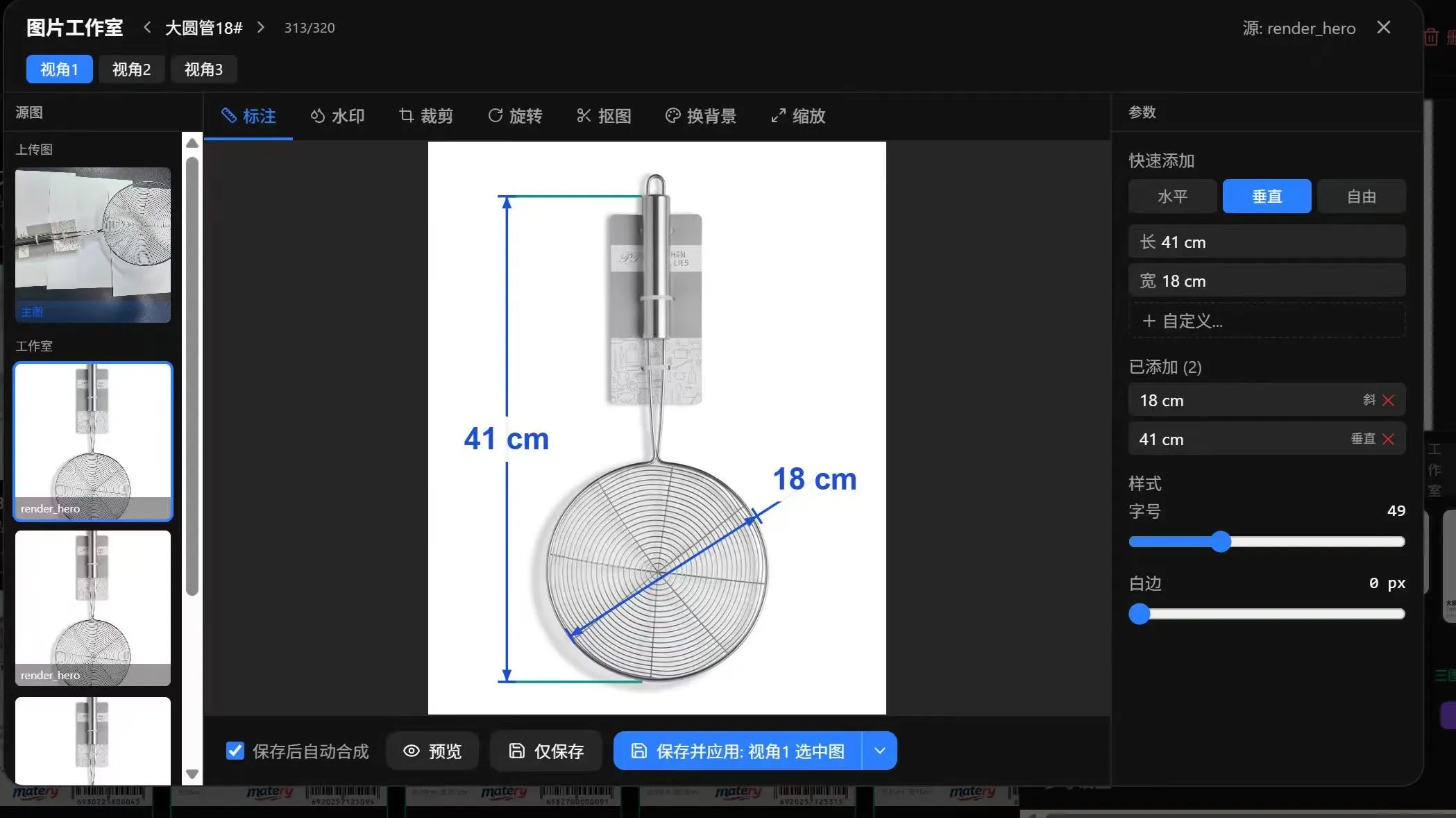Screen dimensions: 1456x818
Task: Click 保存并应用: 视角1 选中图
Action: coord(738,751)
